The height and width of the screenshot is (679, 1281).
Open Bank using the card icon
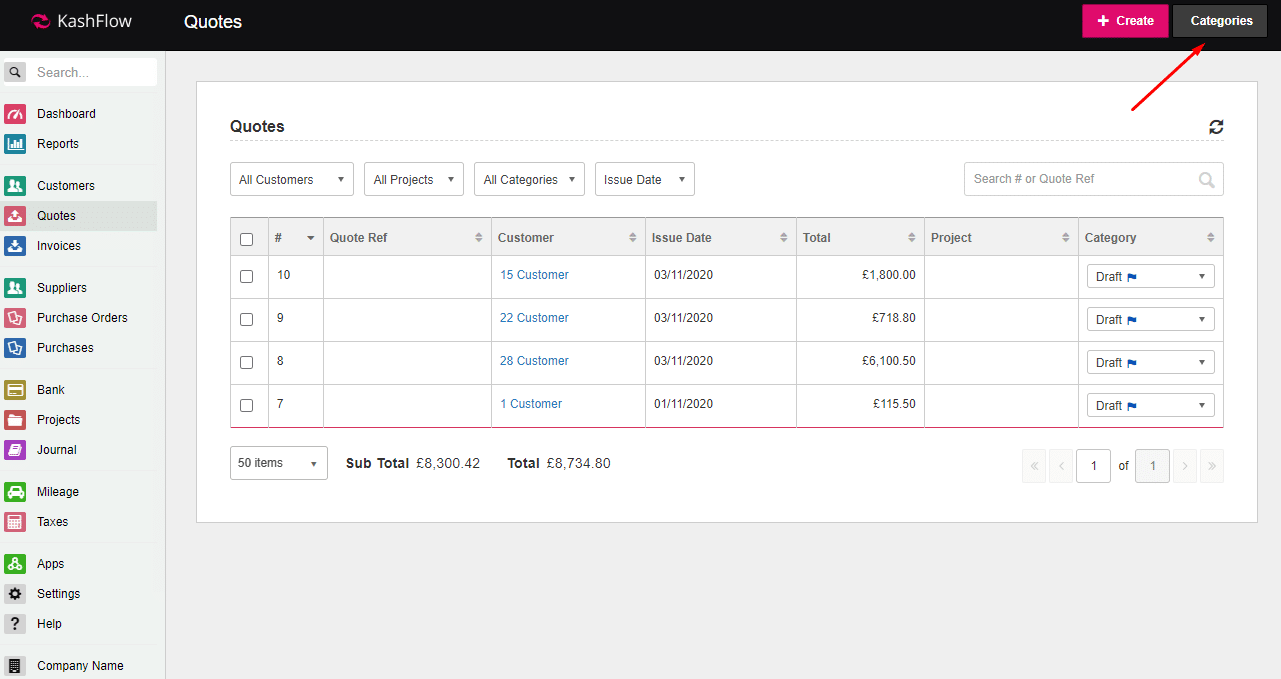pos(15,390)
